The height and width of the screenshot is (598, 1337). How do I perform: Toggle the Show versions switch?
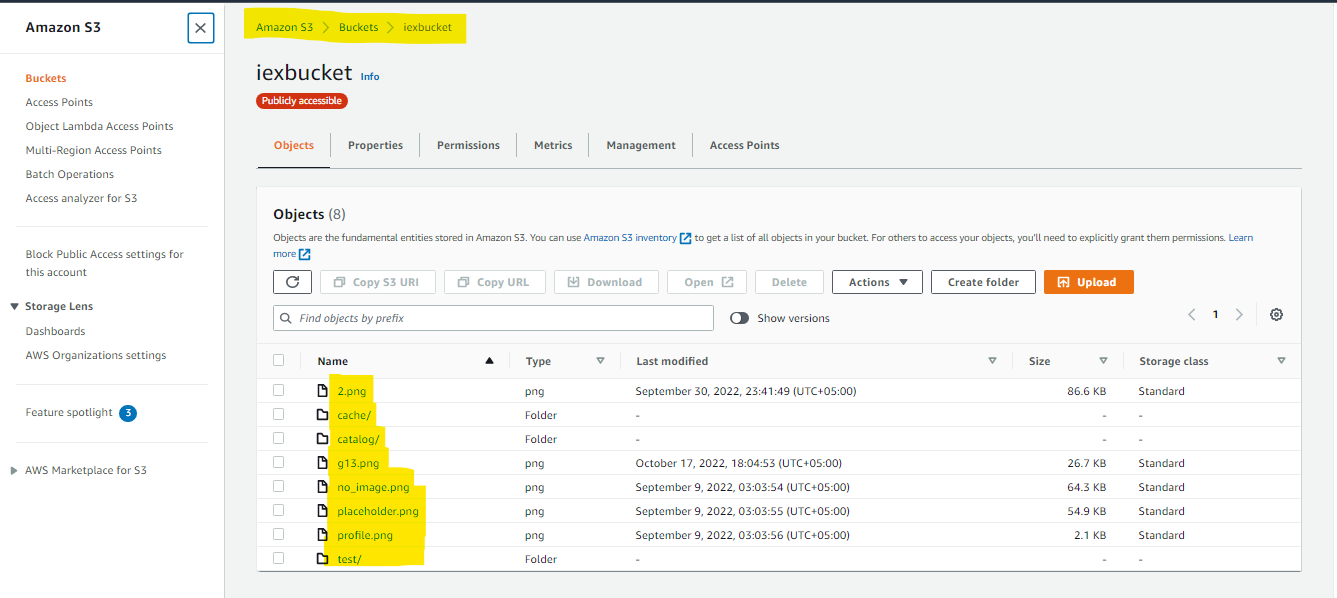tap(739, 318)
